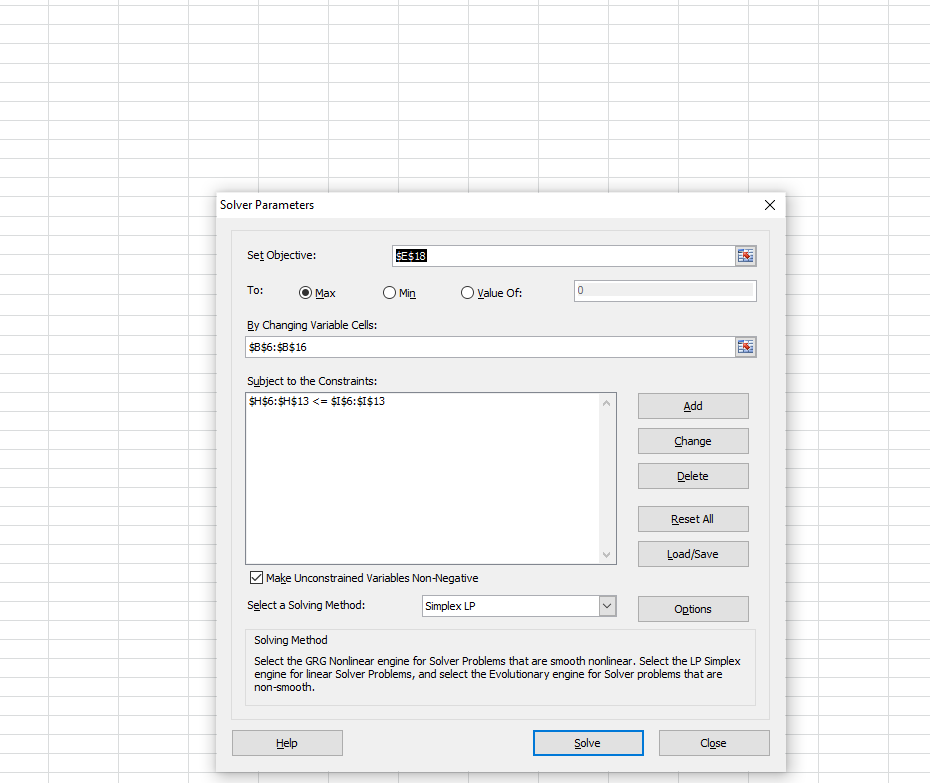Click the Simplex LP combo box

(x=510, y=605)
